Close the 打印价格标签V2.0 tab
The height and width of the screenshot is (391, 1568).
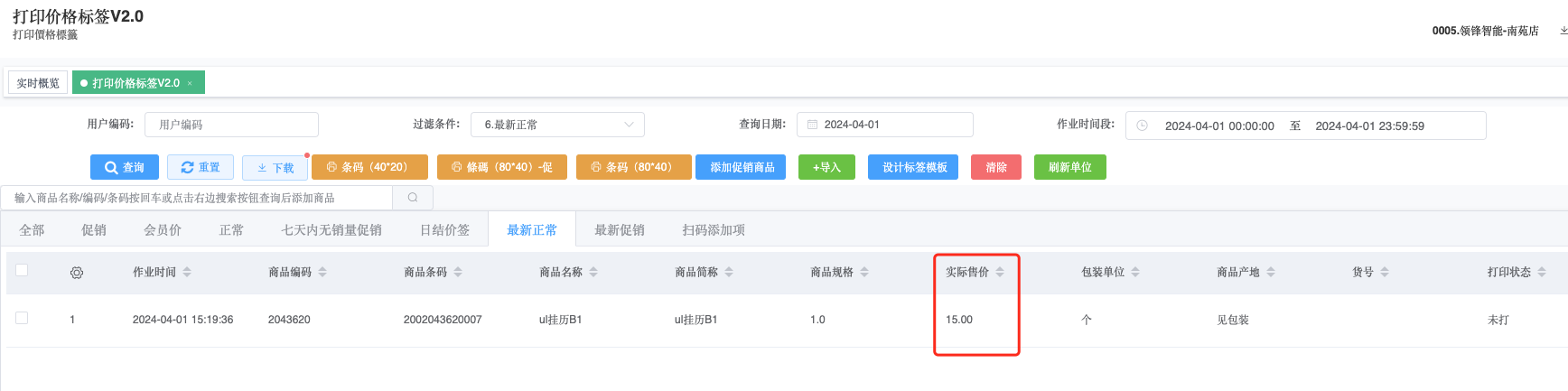(190, 83)
